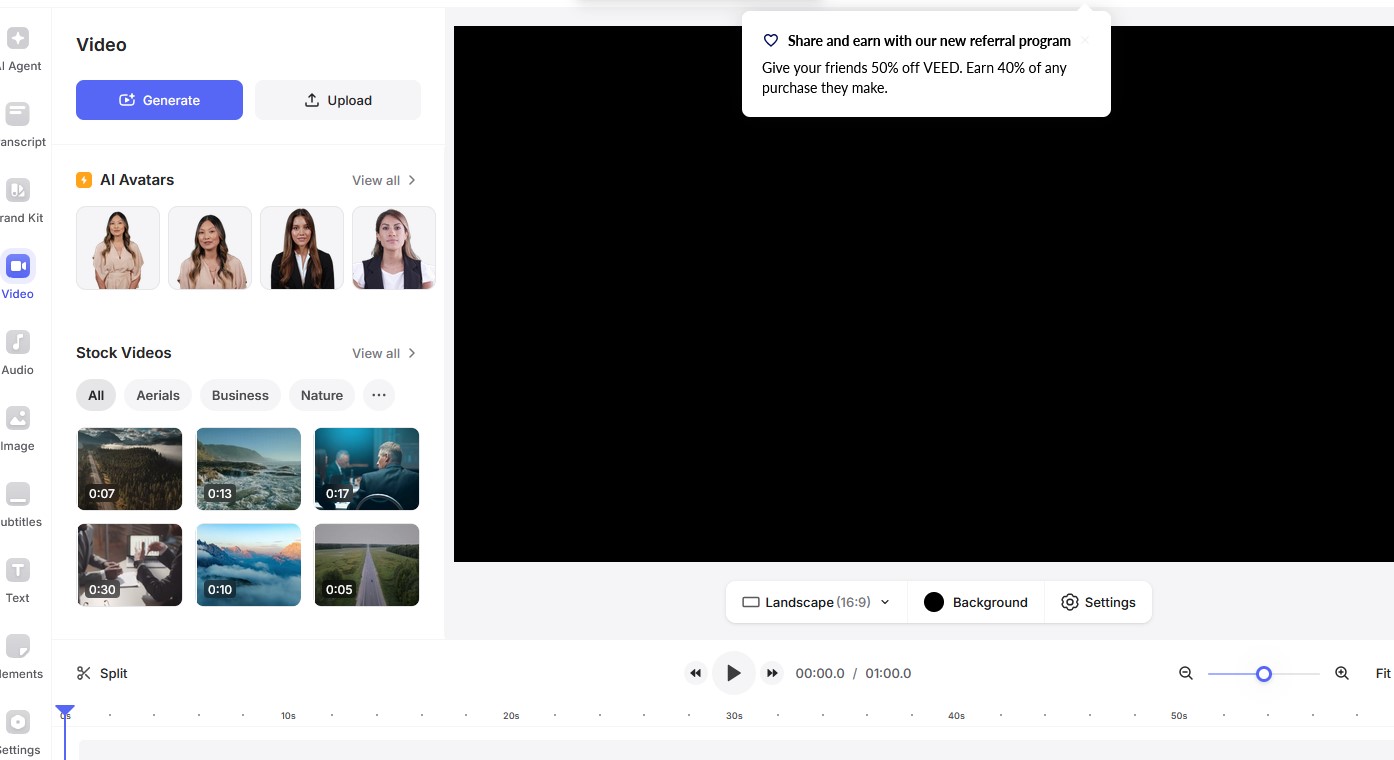The width and height of the screenshot is (1394, 760).
Task: Select the Nature stock video filter
Action: [322, 395]
